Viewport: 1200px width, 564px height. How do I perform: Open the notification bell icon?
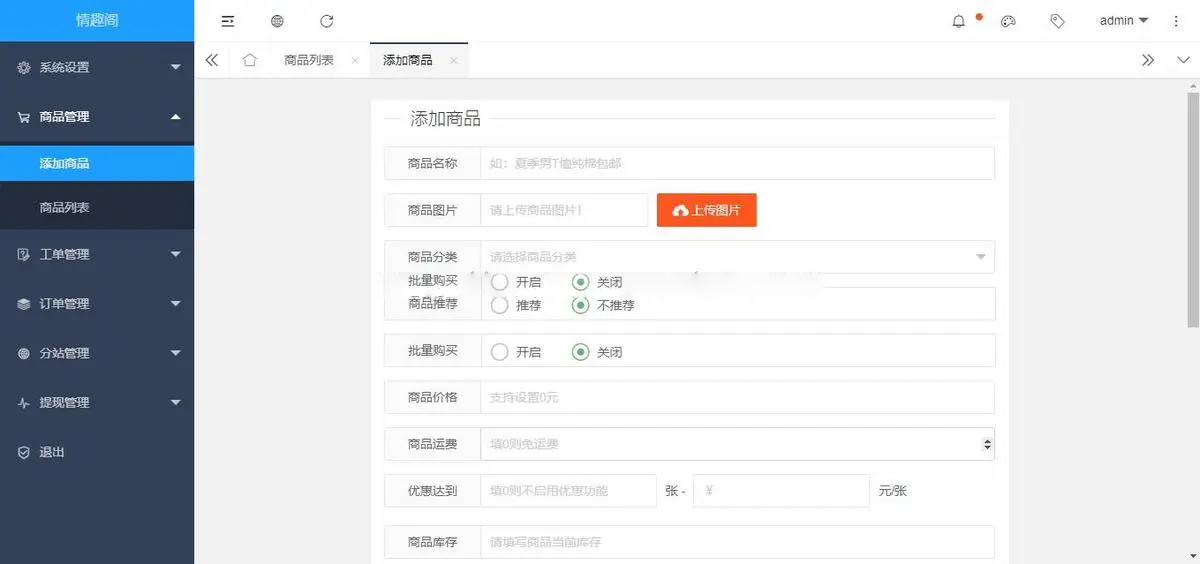pos(959,21)
